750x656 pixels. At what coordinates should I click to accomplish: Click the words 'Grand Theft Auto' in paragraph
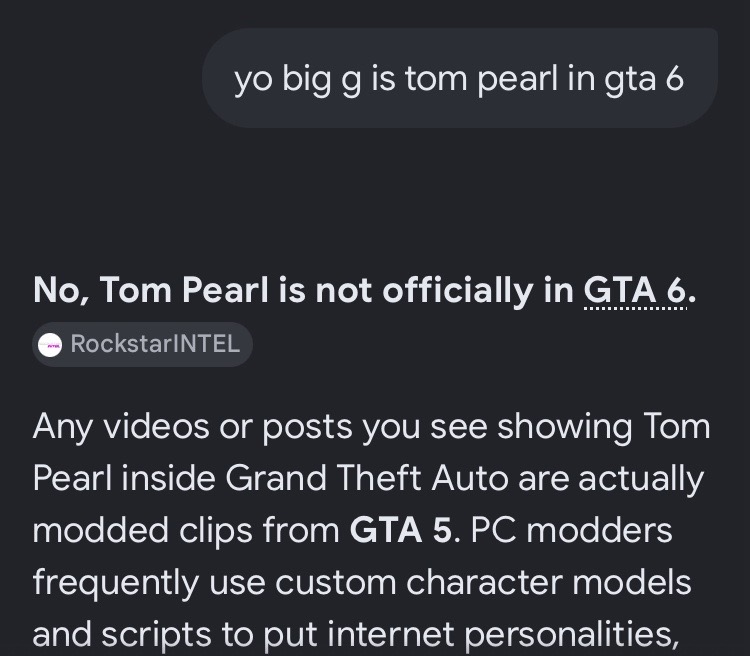tap(366, 478)
